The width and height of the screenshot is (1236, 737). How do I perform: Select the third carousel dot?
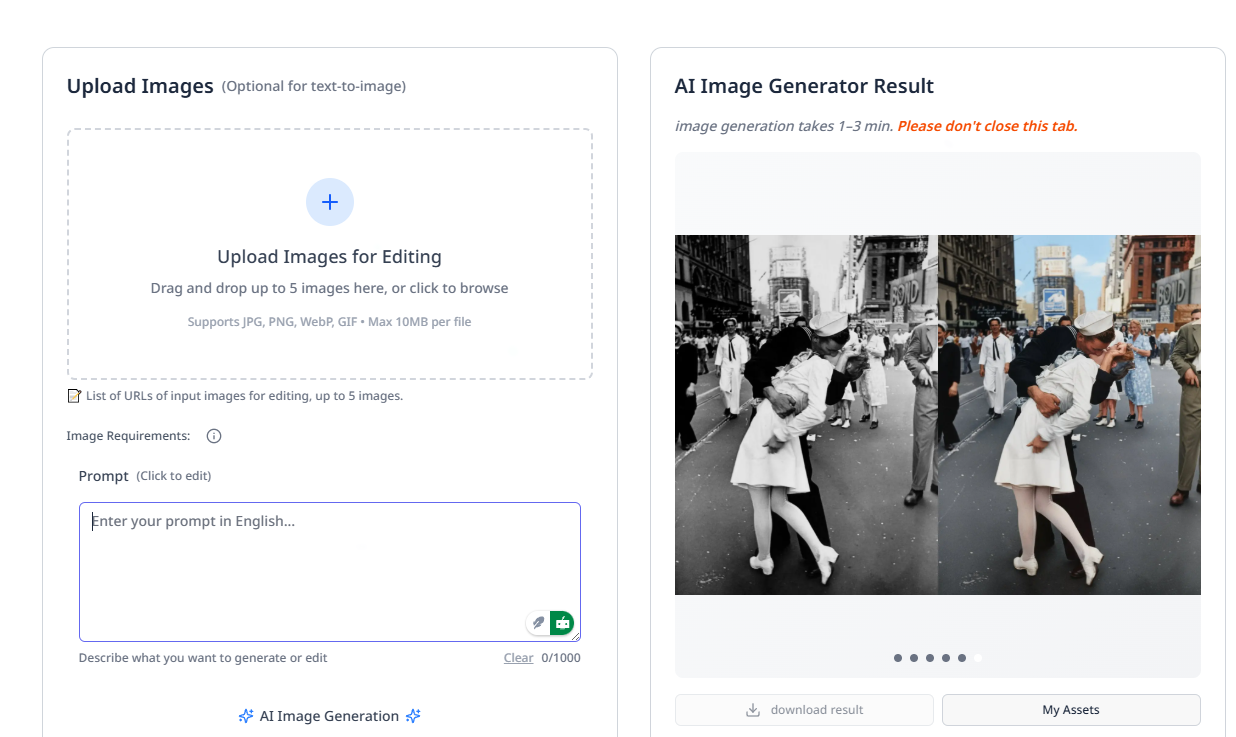(x=930, y=658)
